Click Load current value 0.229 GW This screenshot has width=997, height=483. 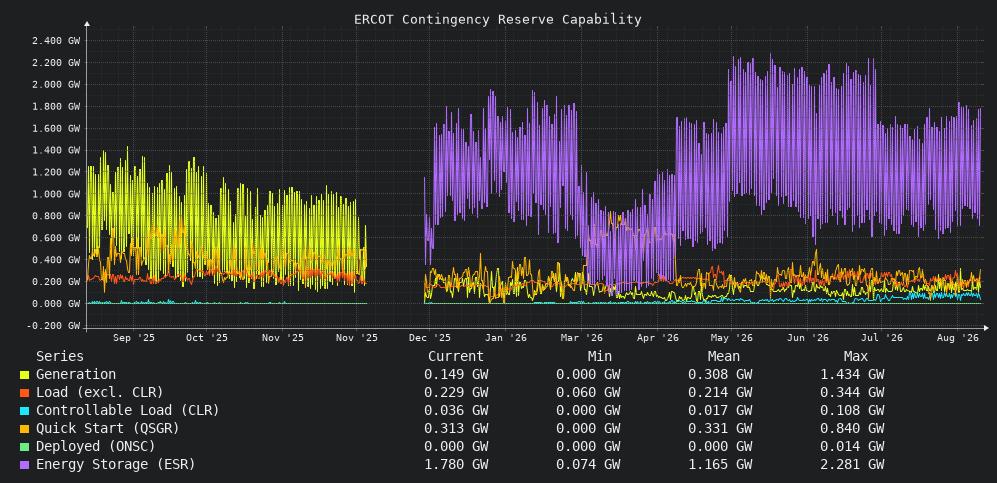tap(456, 393)
